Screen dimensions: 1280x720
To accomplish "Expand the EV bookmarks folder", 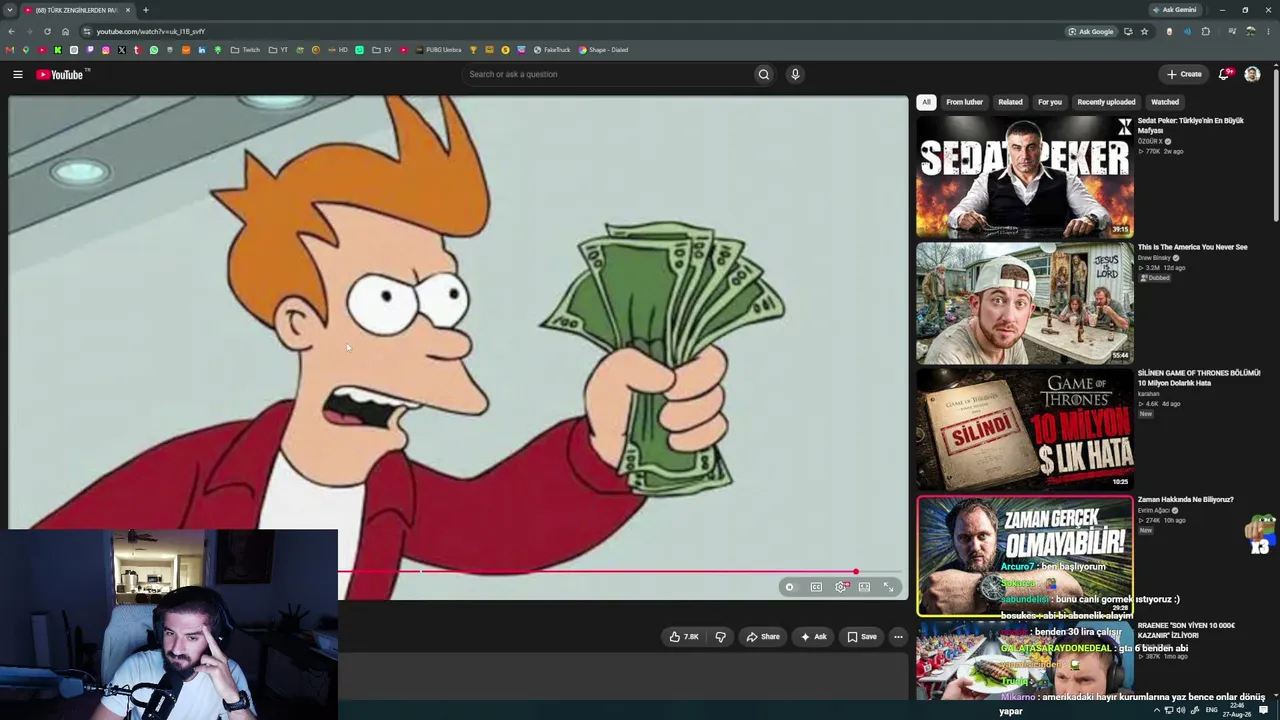I will pos(382,50).
